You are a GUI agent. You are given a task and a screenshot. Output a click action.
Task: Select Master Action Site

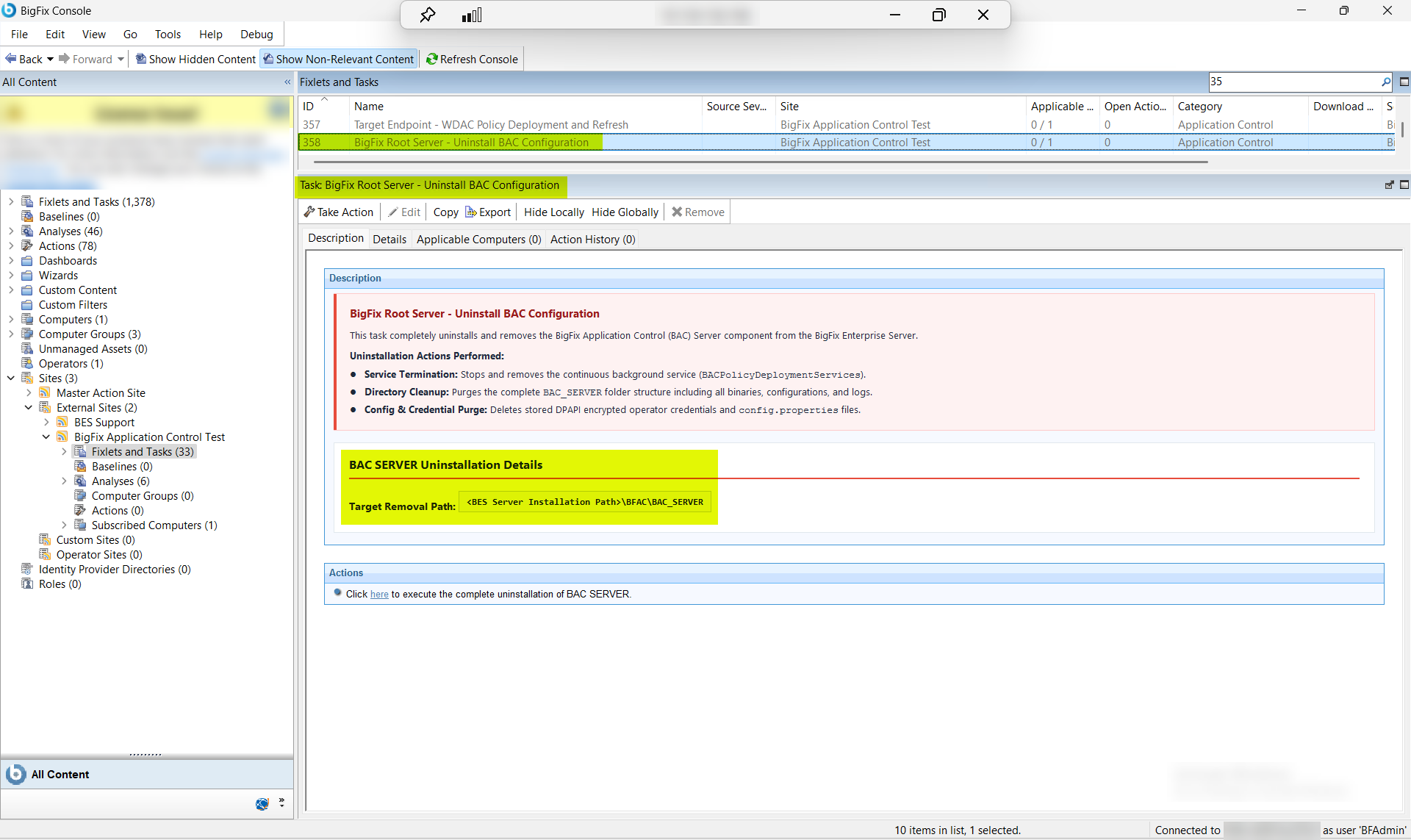[x=101, y=392]
